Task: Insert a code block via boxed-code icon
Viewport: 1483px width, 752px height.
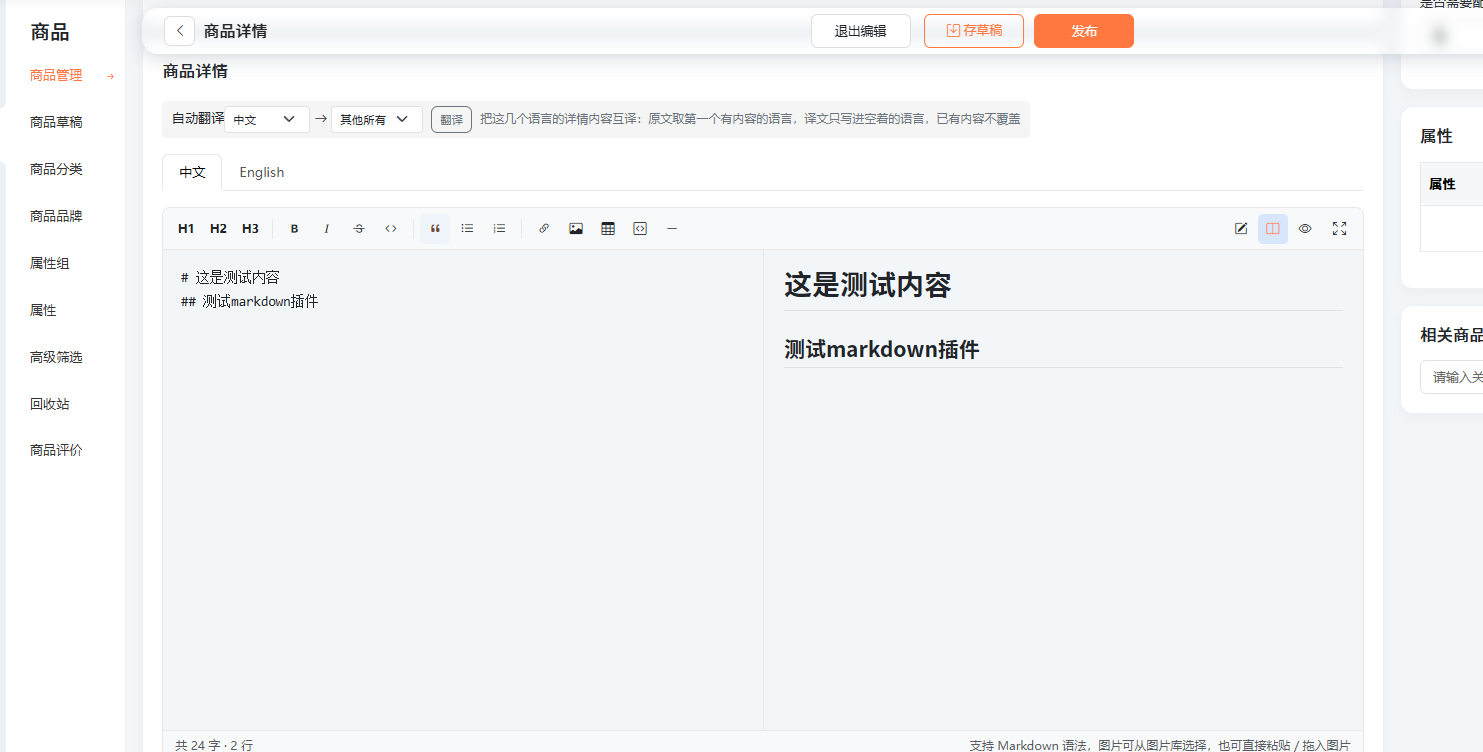Action: point(640,229)
